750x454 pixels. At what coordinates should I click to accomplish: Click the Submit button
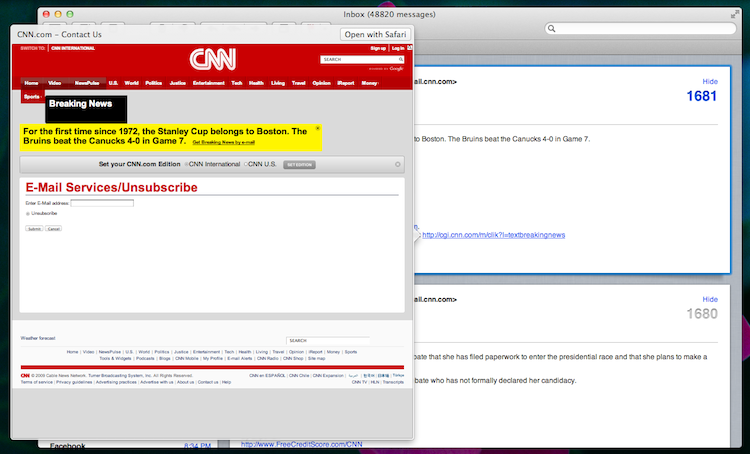point(34,229)
